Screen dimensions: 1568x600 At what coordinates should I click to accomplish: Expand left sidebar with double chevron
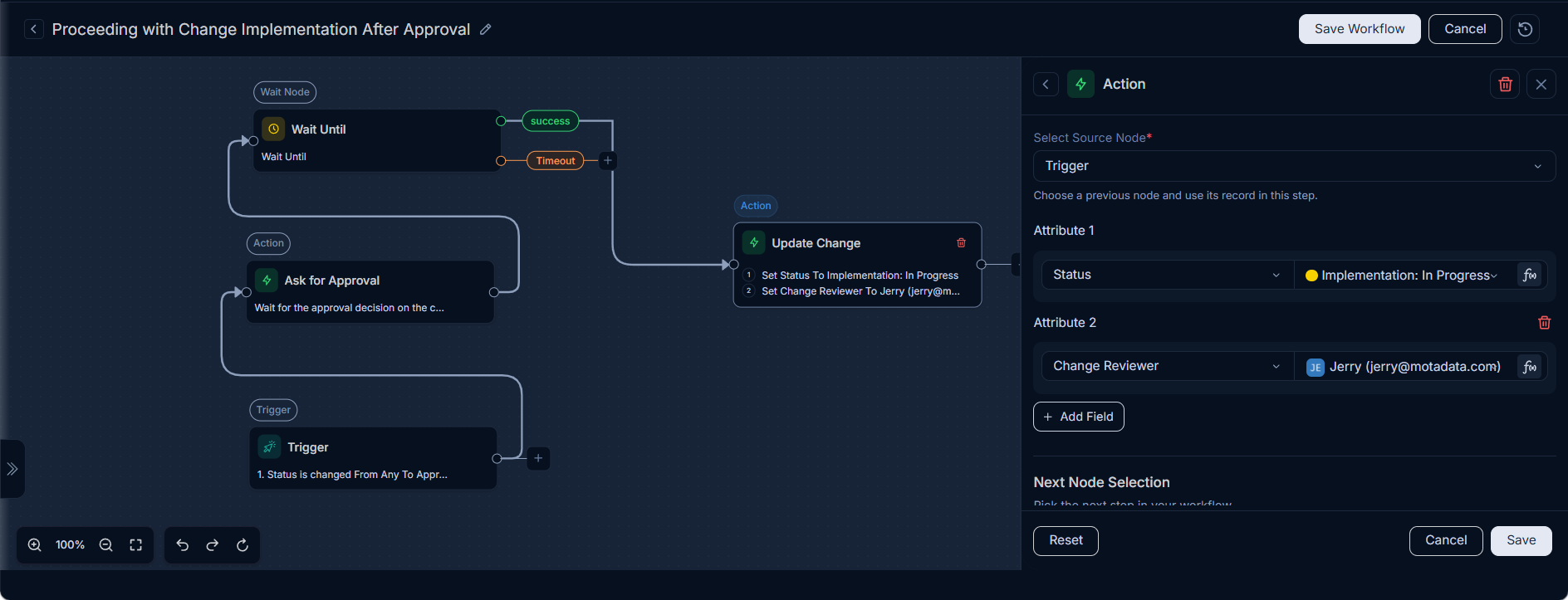click(x=12, y=469)
